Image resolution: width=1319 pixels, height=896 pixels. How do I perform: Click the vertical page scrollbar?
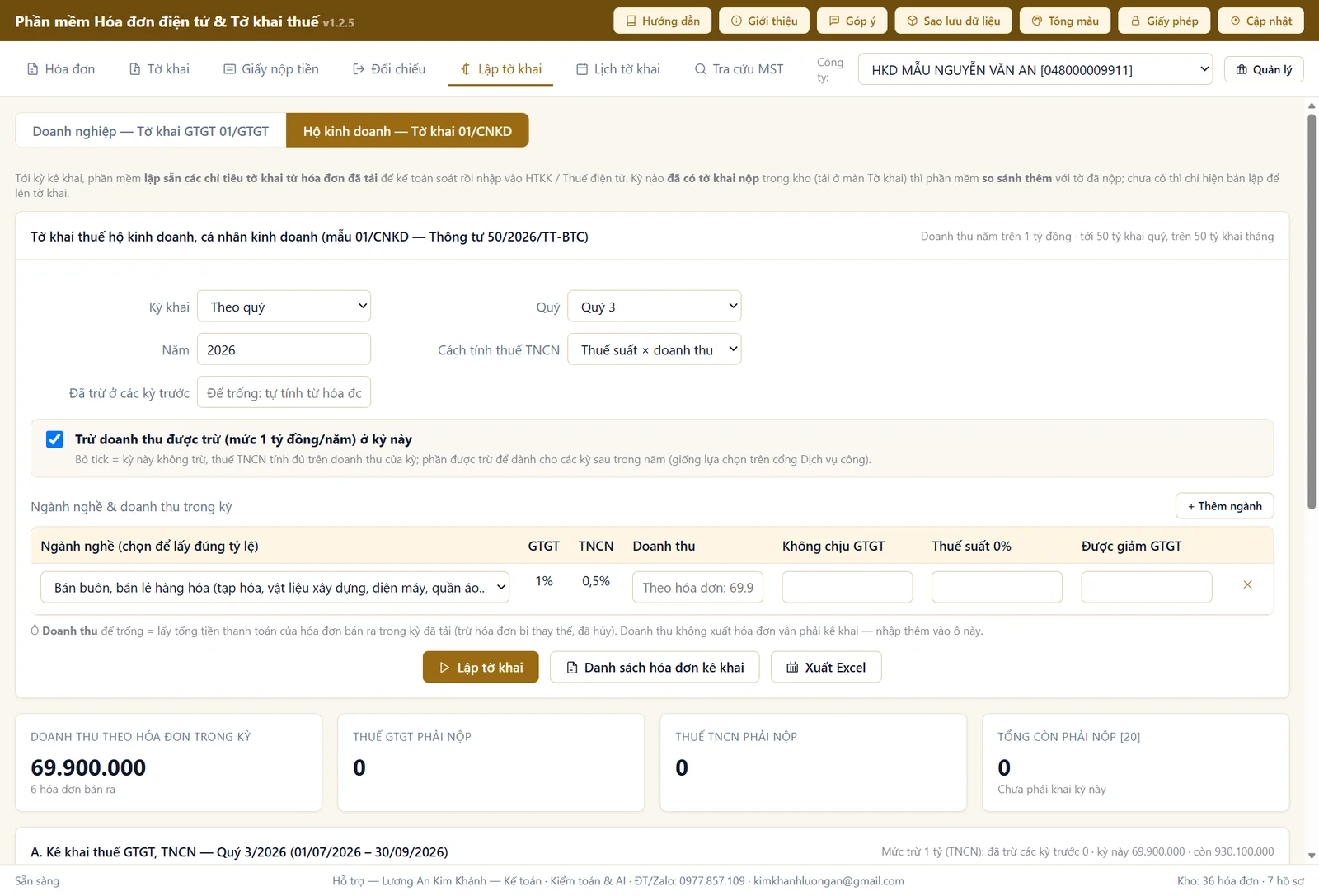coord(1312,312)
